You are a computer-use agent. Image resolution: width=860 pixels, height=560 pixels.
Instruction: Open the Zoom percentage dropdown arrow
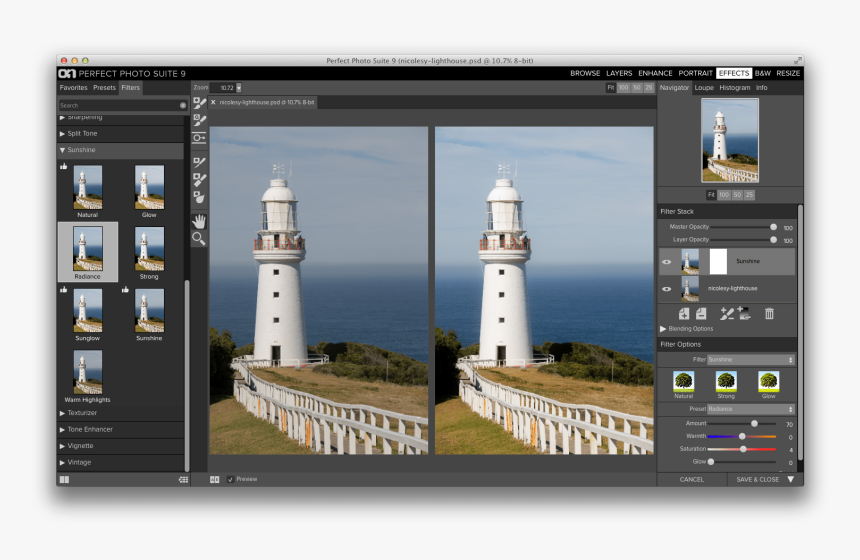tap(239, 88)
